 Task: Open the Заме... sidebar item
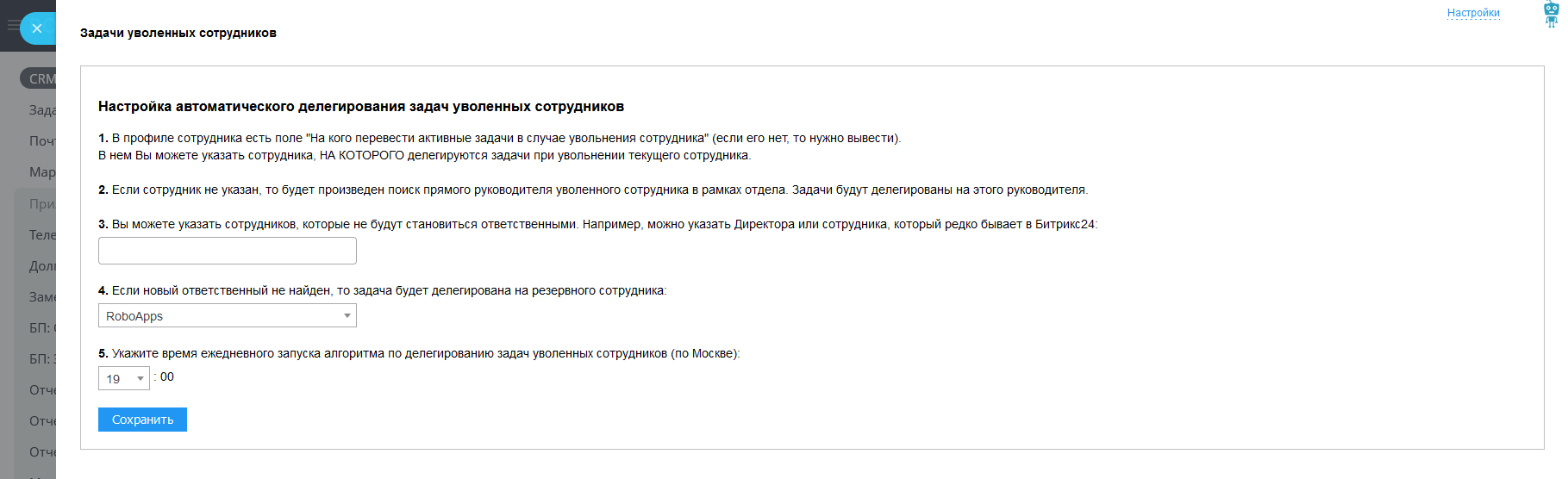pos(41,297)
